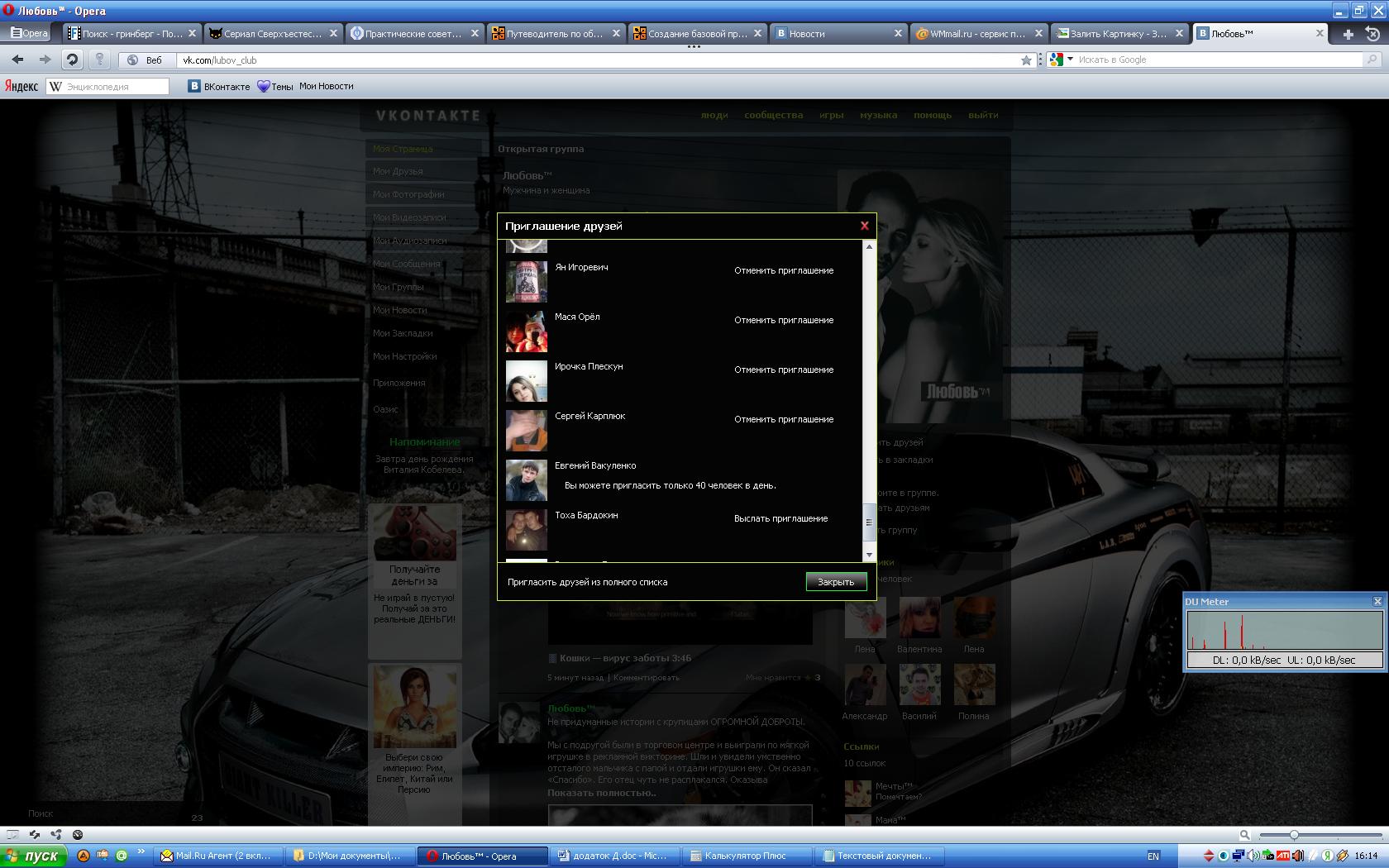Click the Opera Unite share icon
This screenshot has height=868, width=1389.
point(56,834)
